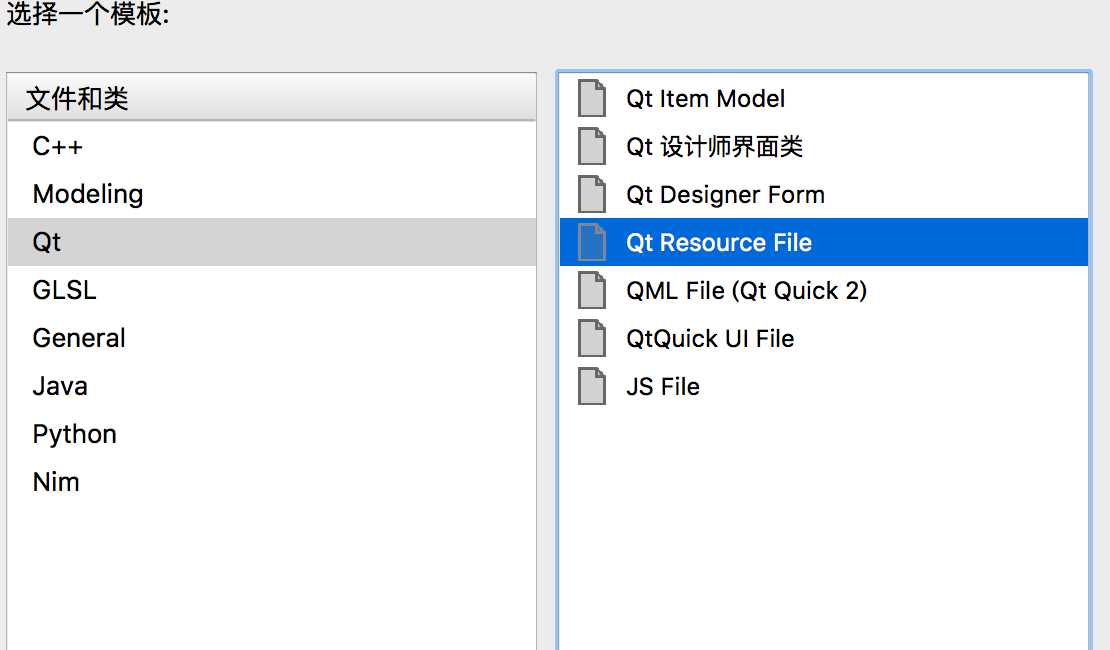This screenshot has width=1110, height=650.
Task: Pick the Qt Designer Form template
Action: point(824,195)
